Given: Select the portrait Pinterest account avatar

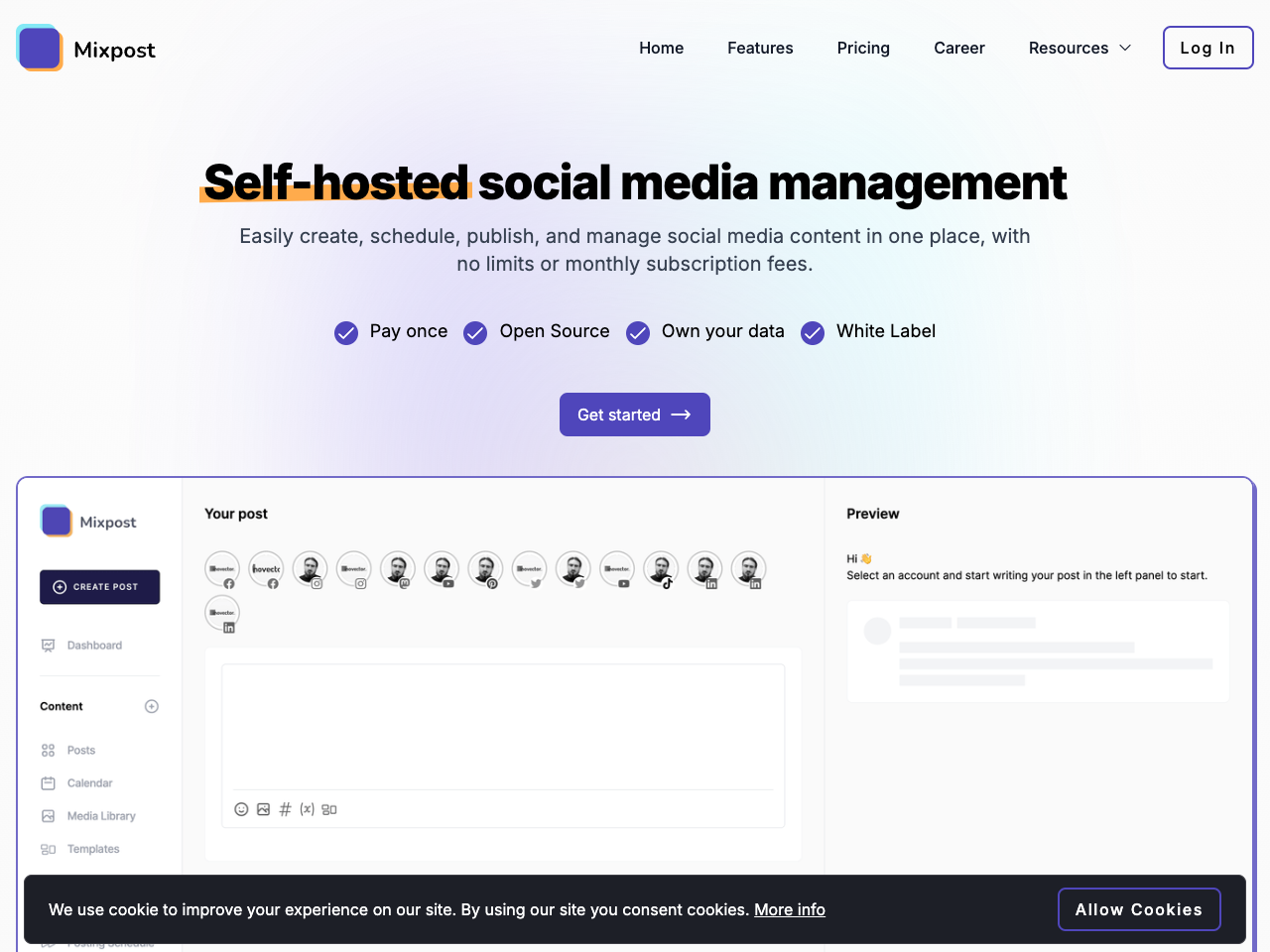Looking at the screenshot, I should point(485,569).
